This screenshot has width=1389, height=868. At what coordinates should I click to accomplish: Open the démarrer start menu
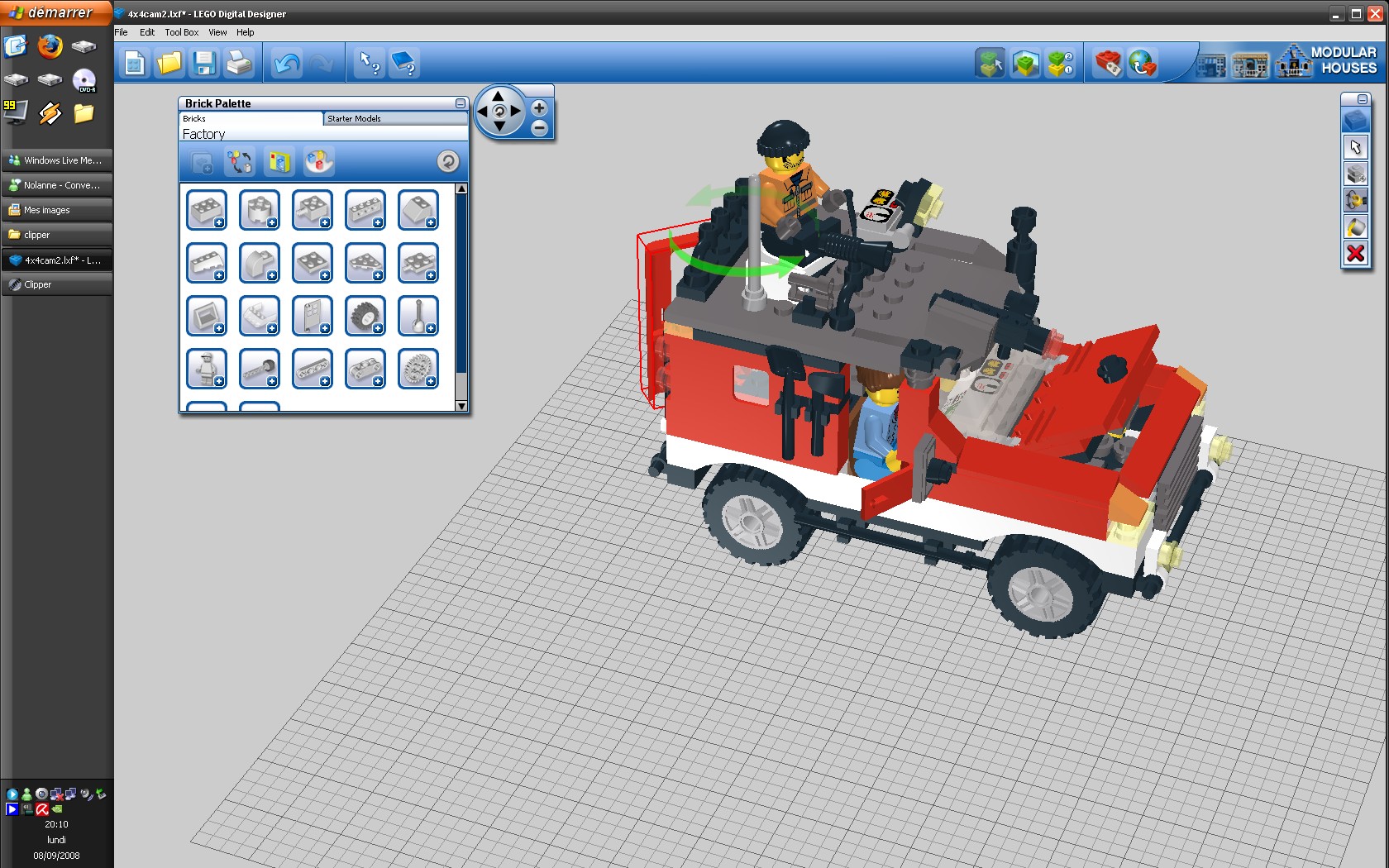click(x=56, y=12)
